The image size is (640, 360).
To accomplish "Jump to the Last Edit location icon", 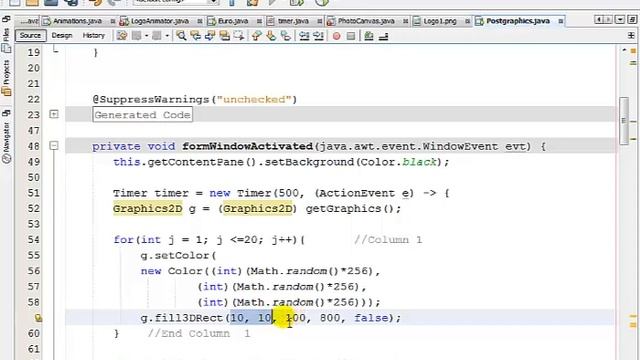I will [x=122, y=36].
